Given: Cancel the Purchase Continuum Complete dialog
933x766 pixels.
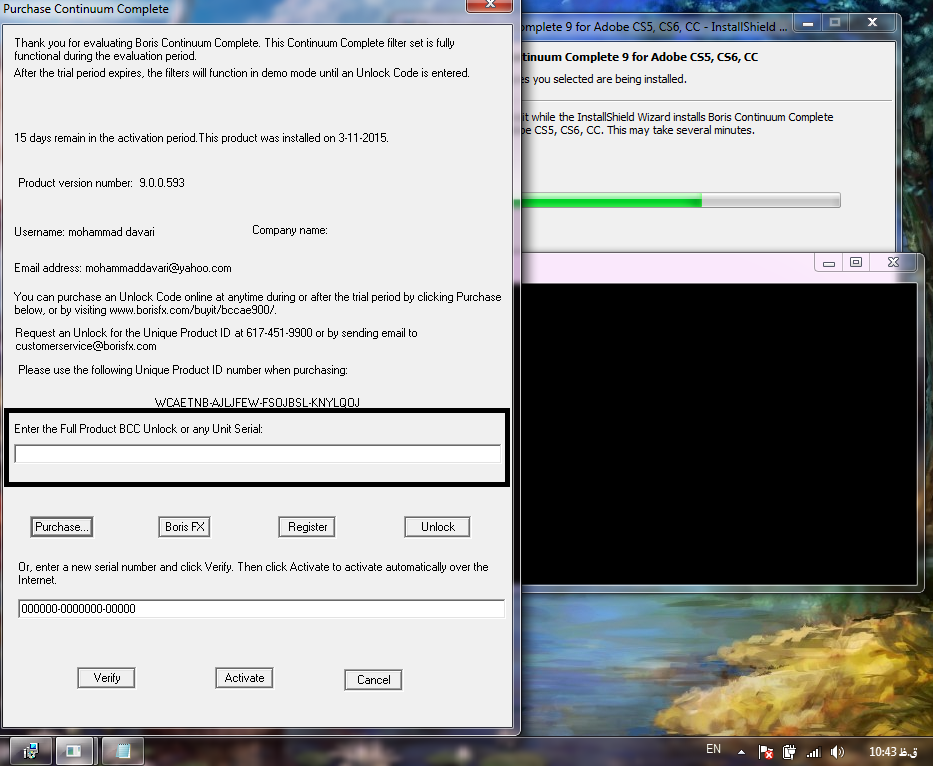Looking at the screenshot, I should tap(373, 680).
